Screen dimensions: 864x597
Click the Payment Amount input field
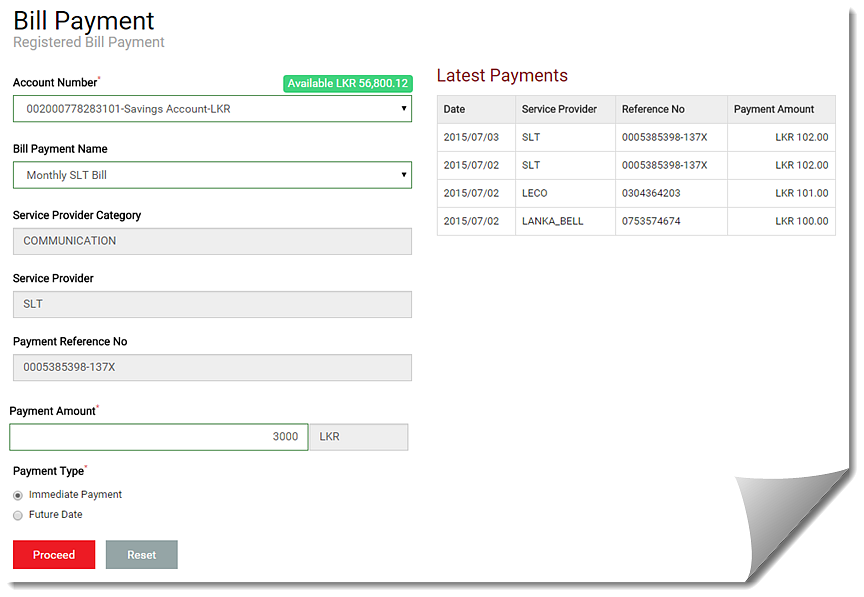159,437
